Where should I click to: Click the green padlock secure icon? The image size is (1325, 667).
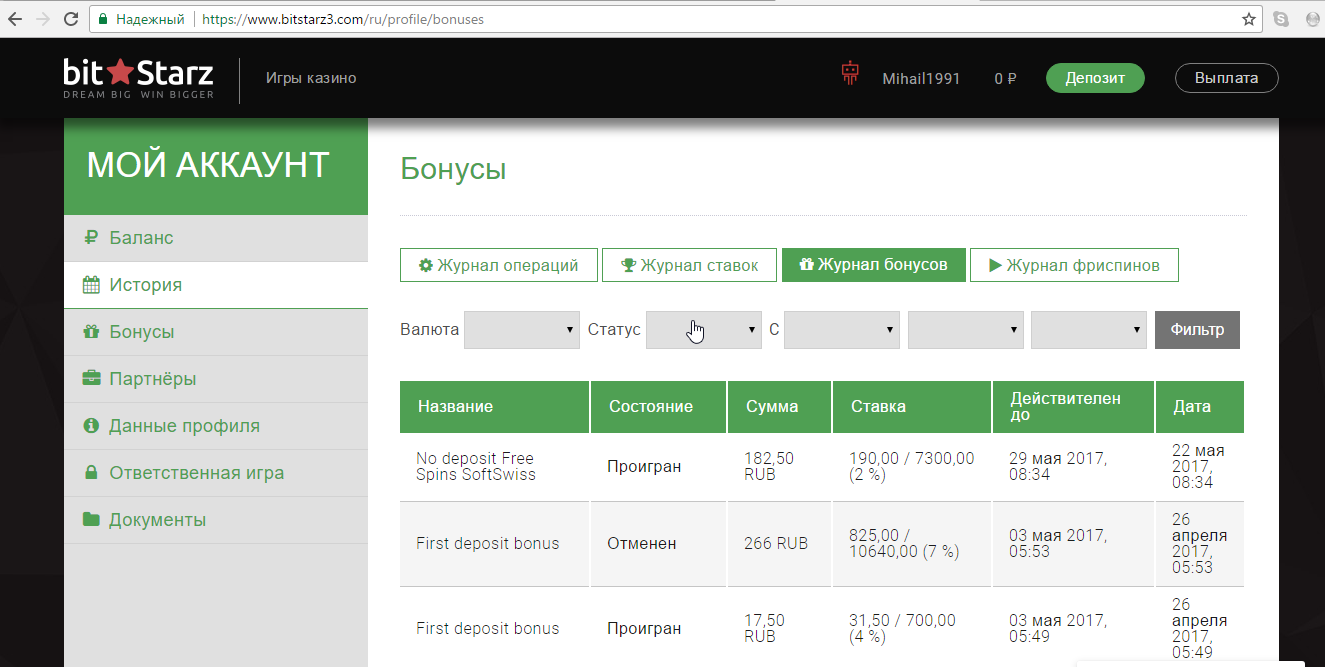pyautogui.click(x=102, y=19)
